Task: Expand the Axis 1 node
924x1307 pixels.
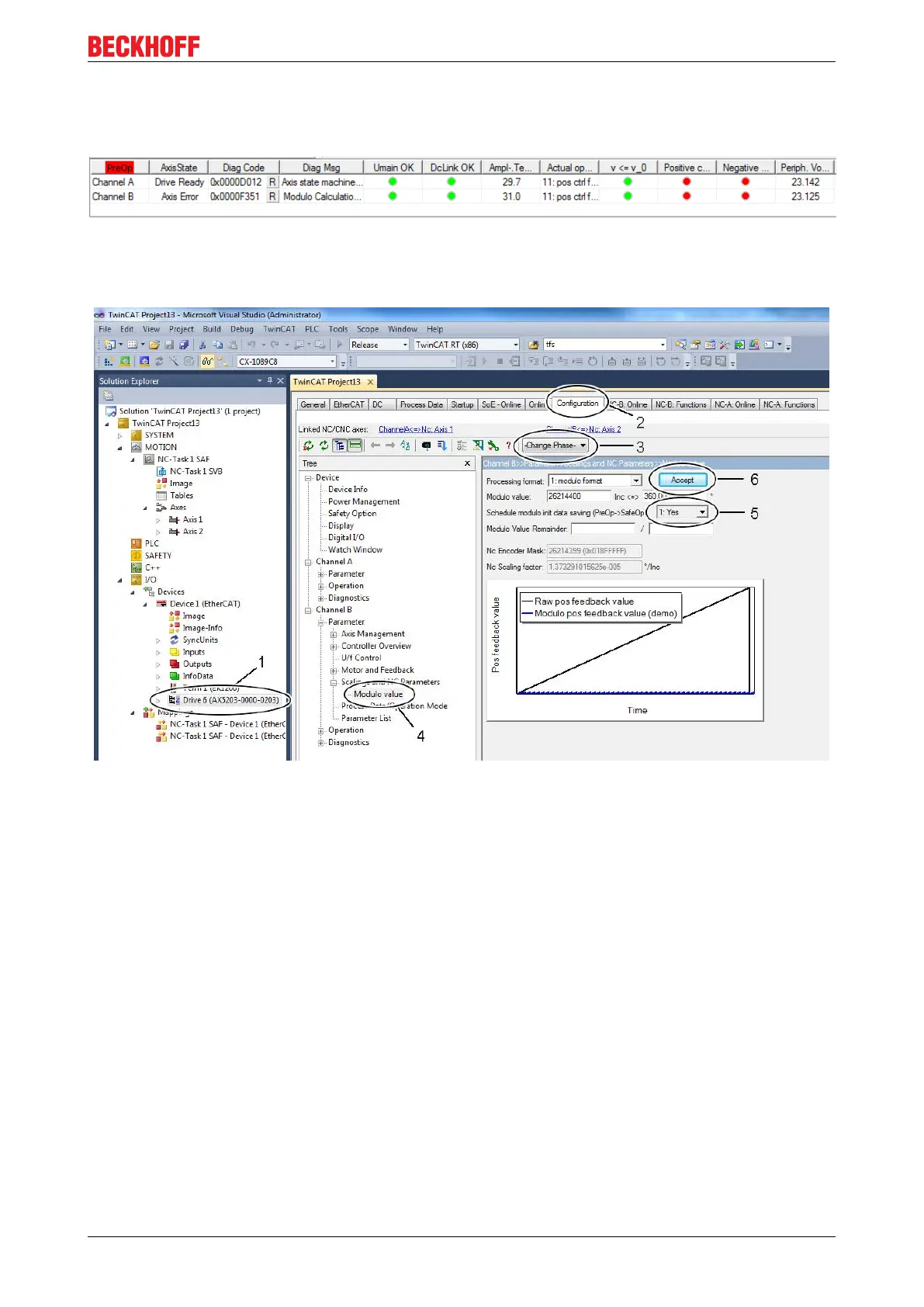Action: [158, 520]
